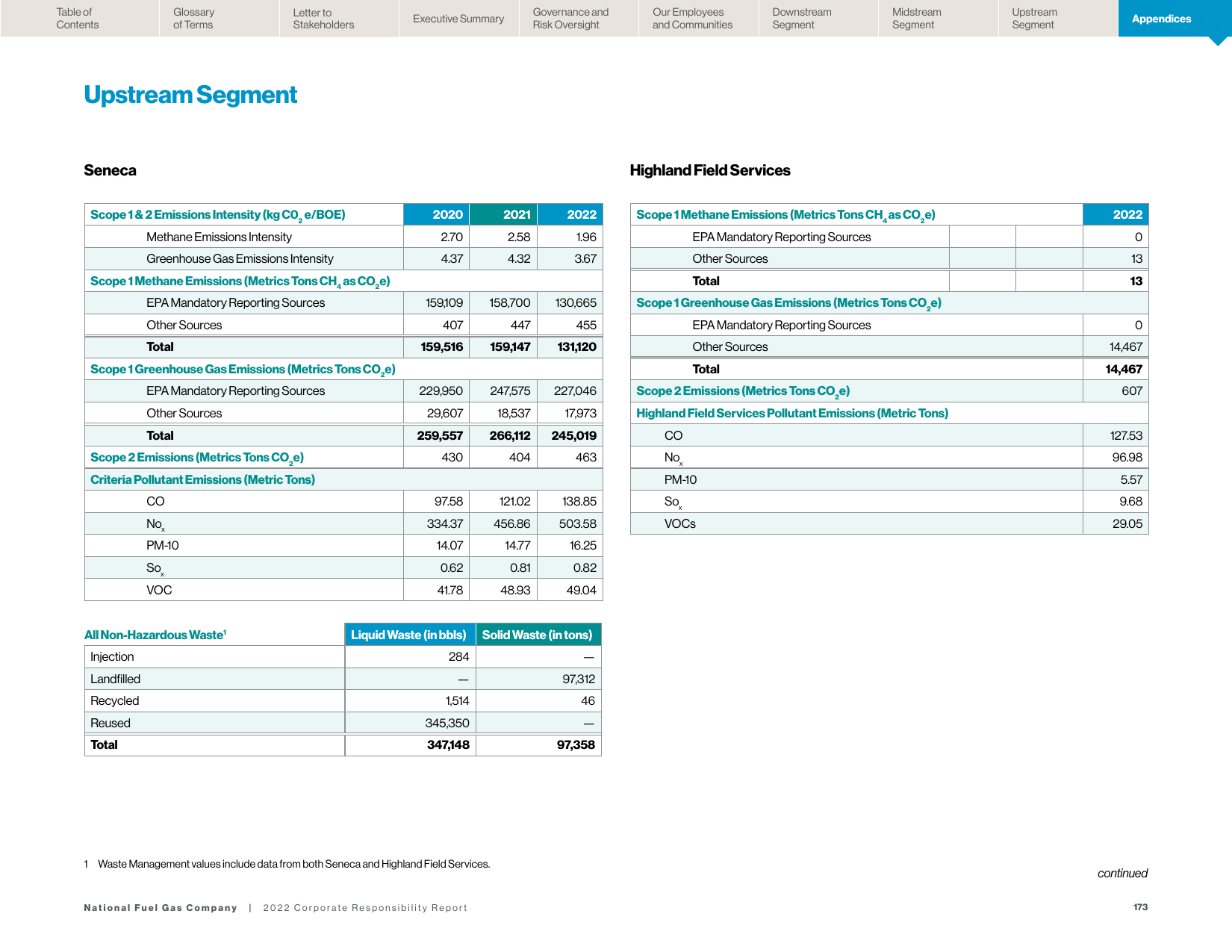Click the Nox value 503.58
Image resolution: width=1232 pixels, height=952 pixels.
[x=578, y=523]
